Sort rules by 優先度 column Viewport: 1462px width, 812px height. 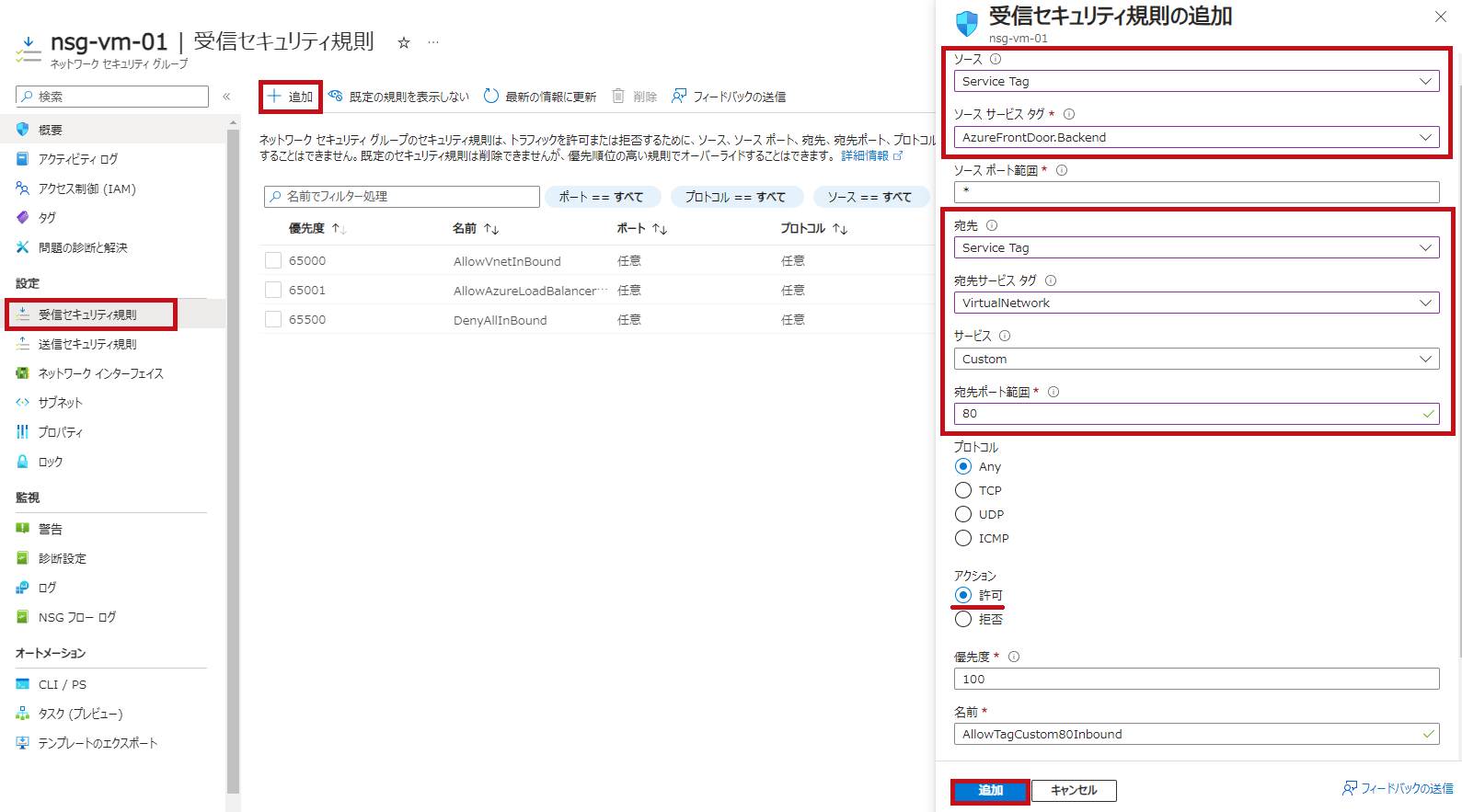point(317,228)
